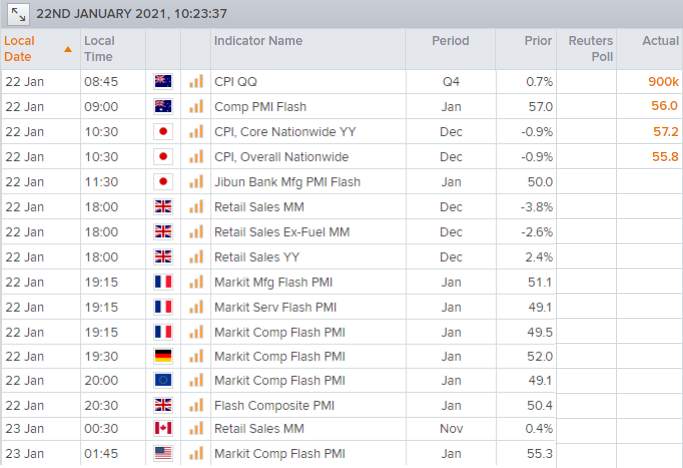
Task: Open Retail Sales Ex-Fuel MM indicator
Action: [x=282, y=232]
